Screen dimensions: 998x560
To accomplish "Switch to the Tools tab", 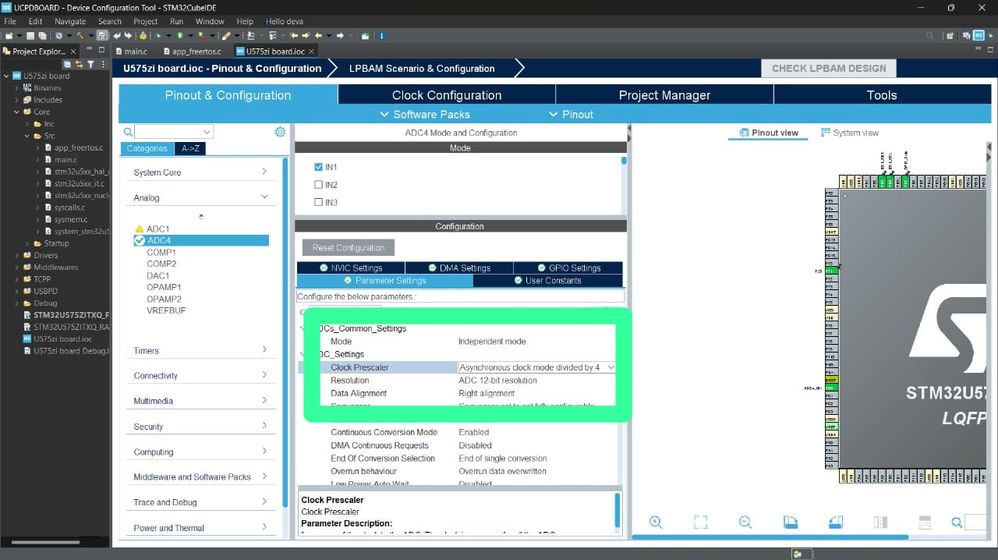I will (x=882, y=95).
